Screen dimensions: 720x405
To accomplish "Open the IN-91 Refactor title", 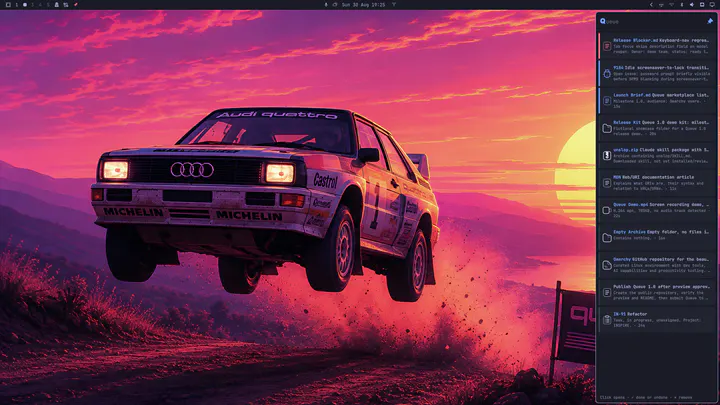I will pos(630,314).
